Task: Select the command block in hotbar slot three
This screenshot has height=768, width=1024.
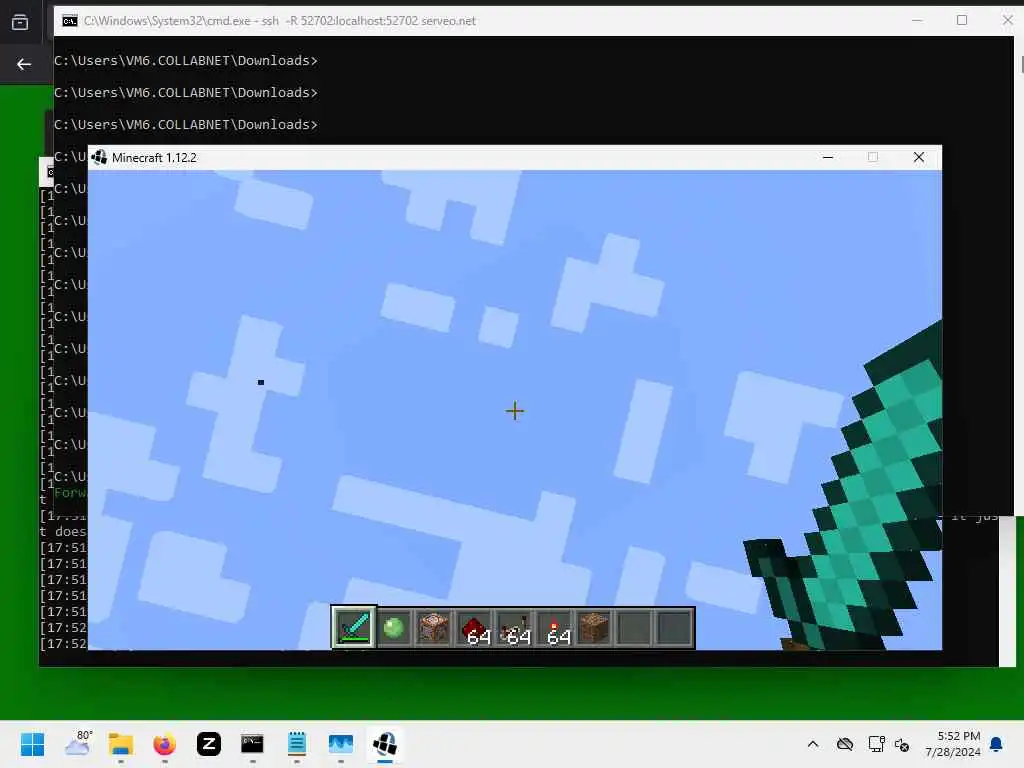Action: tap(434, 628)
